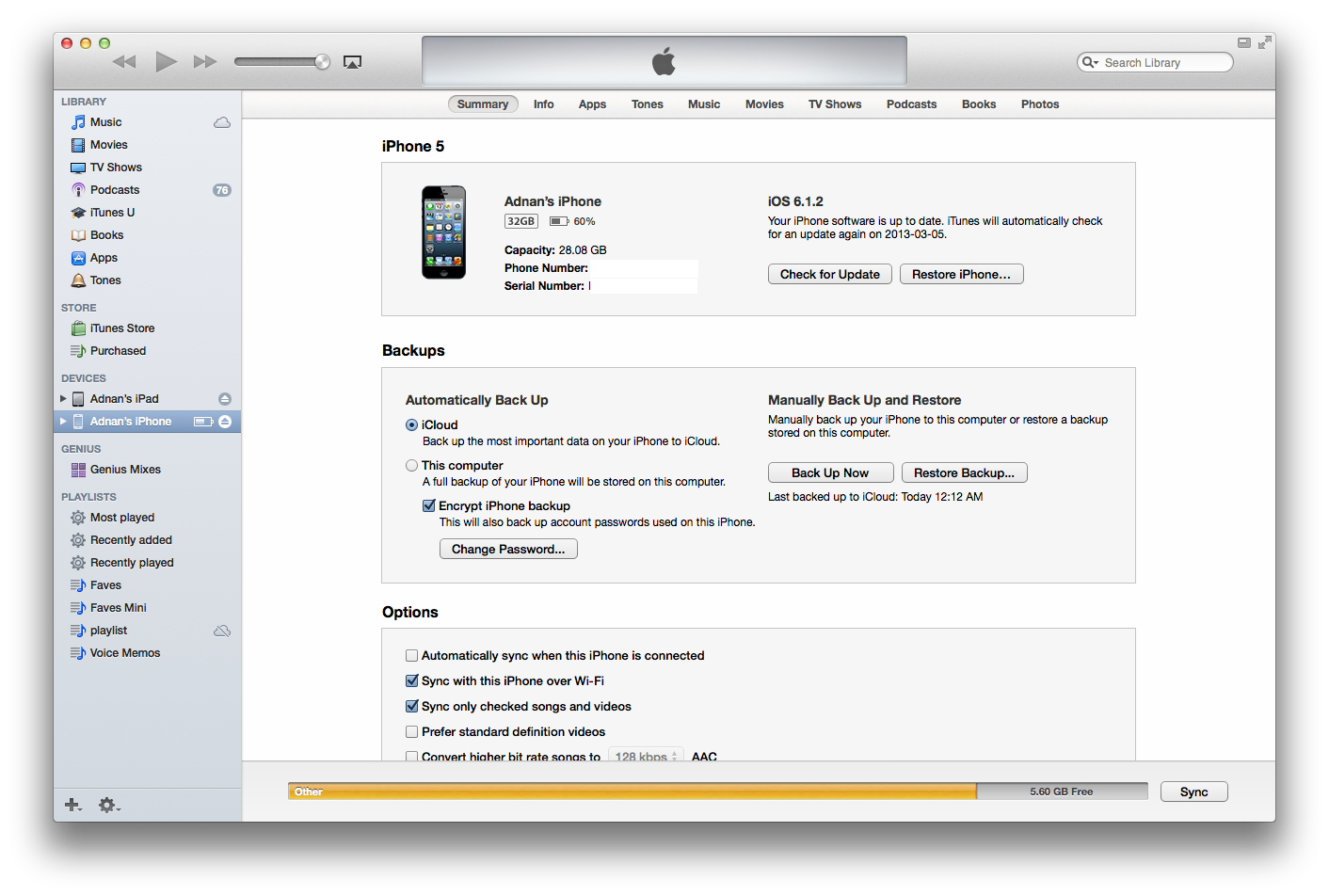Image resolution: width=1329 pixels, height=896 pixels.
Task: Switch to the mini player icon
Action: coord(1244,42)
